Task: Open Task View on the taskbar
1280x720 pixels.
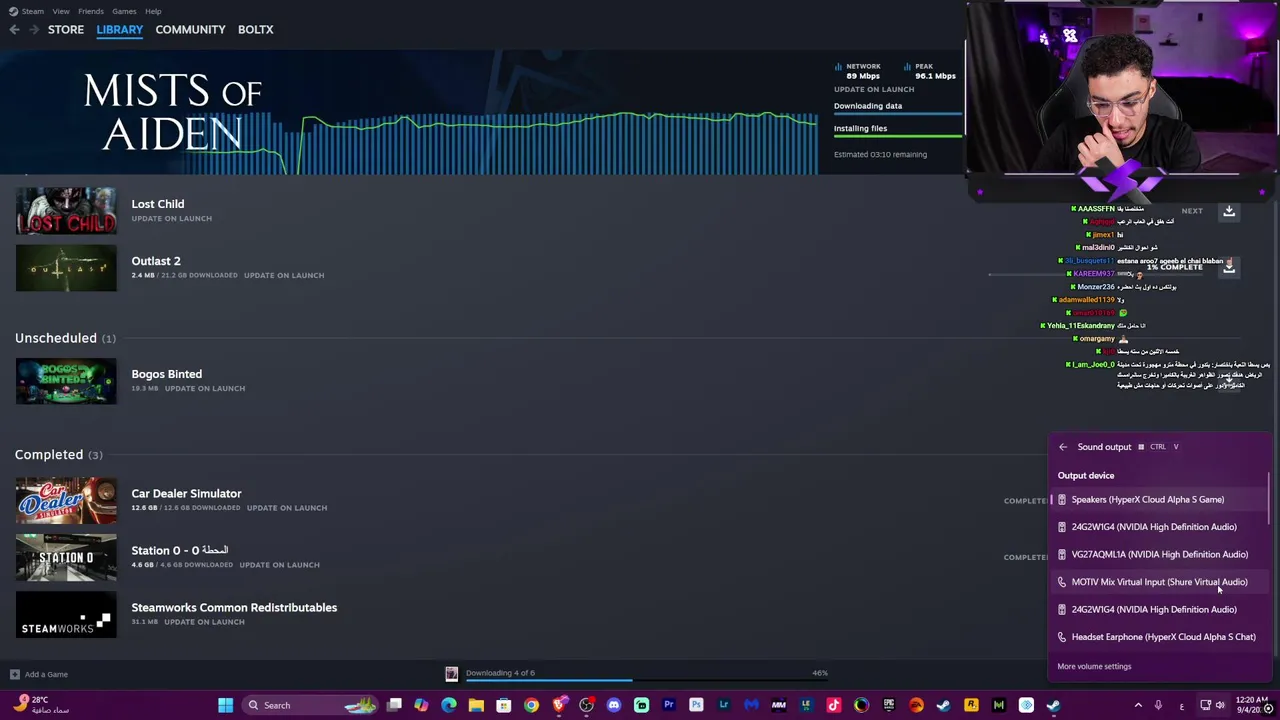Action: click(x=394, y=705)
